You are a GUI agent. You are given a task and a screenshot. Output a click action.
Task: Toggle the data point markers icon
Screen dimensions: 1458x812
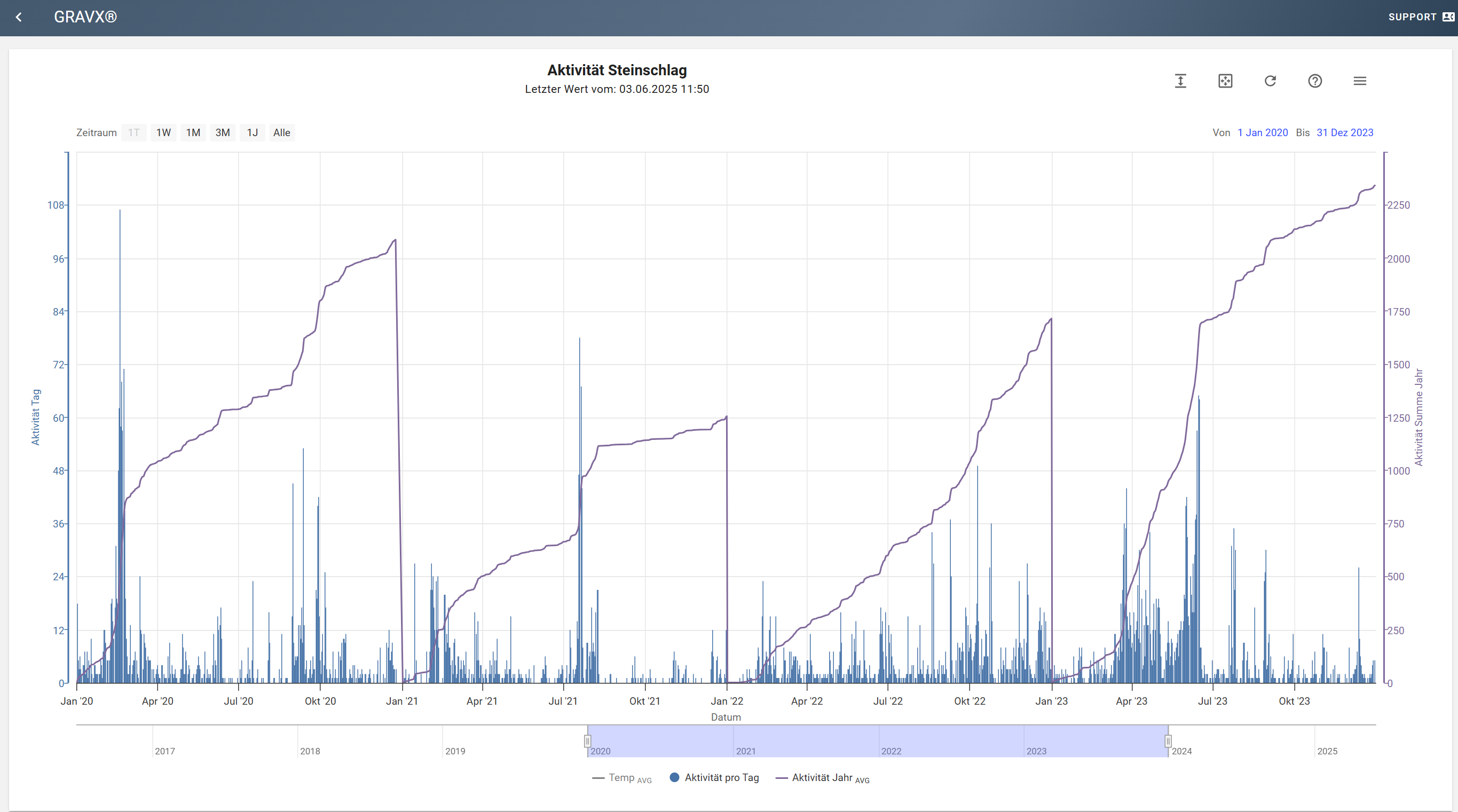1225,81
